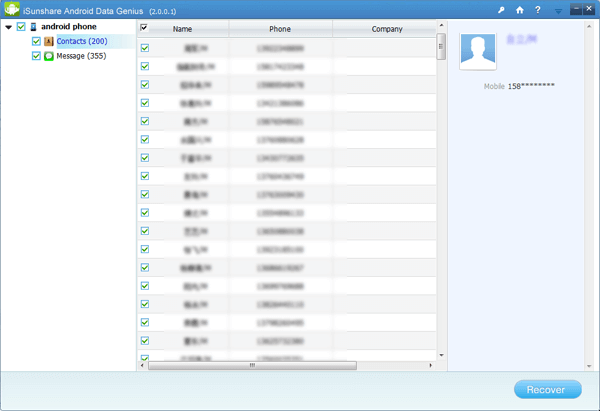This screenshot has width=600, height=411.
Task: Click the key register icon in title bar
Action: tap(501, 10)
